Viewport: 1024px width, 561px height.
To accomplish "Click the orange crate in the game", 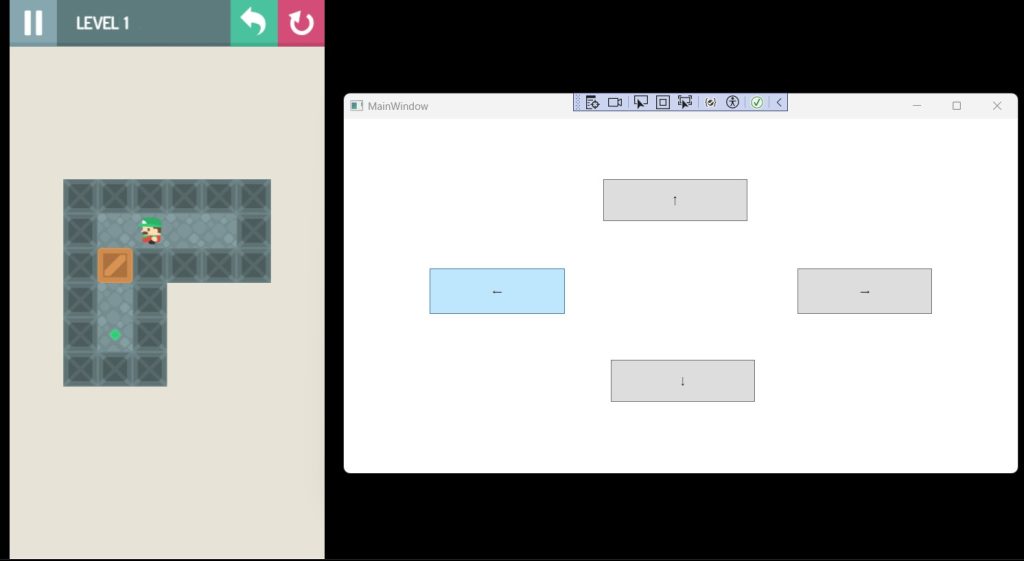I will [x=116, y=266].
